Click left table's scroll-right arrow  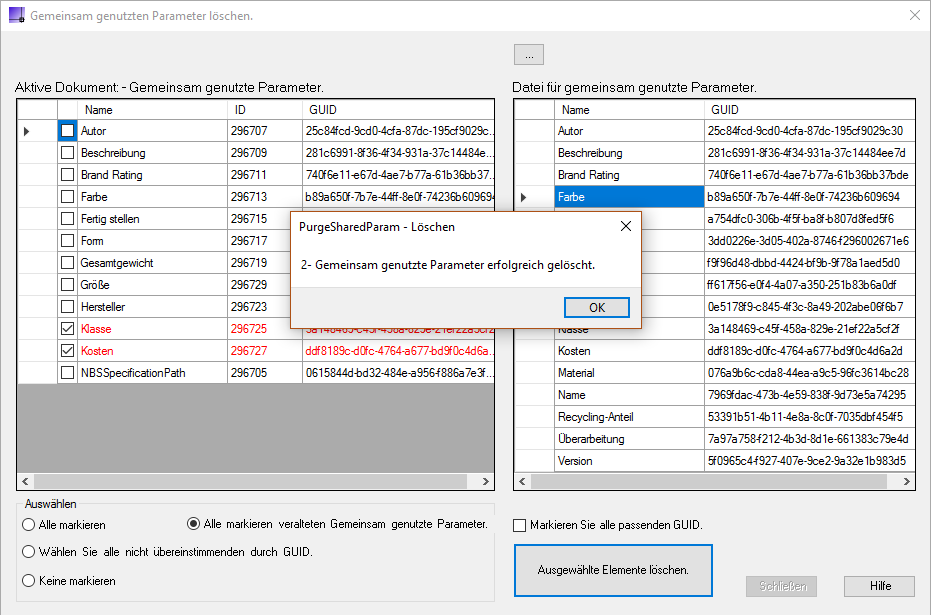point(486,481)
